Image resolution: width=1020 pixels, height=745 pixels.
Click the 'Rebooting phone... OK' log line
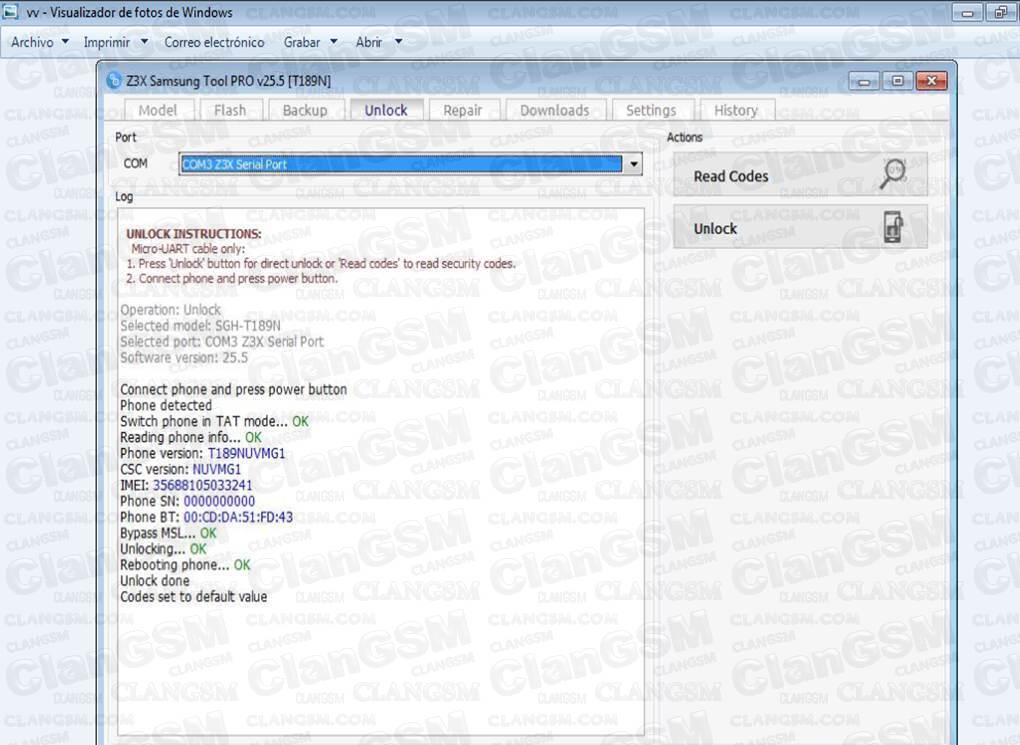coord(185,565)
